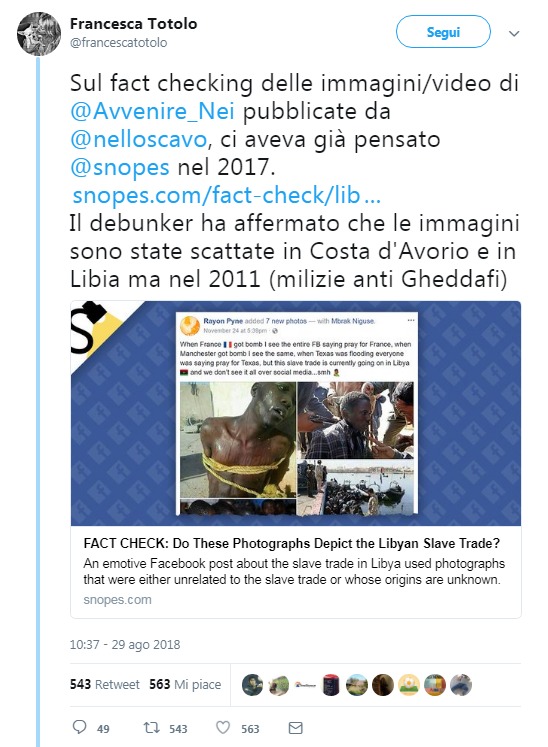The image size is (548, 747).
Task: Open the @Avvenire_Nei mention
Action: pyautogui.click(x=152, y=111)
